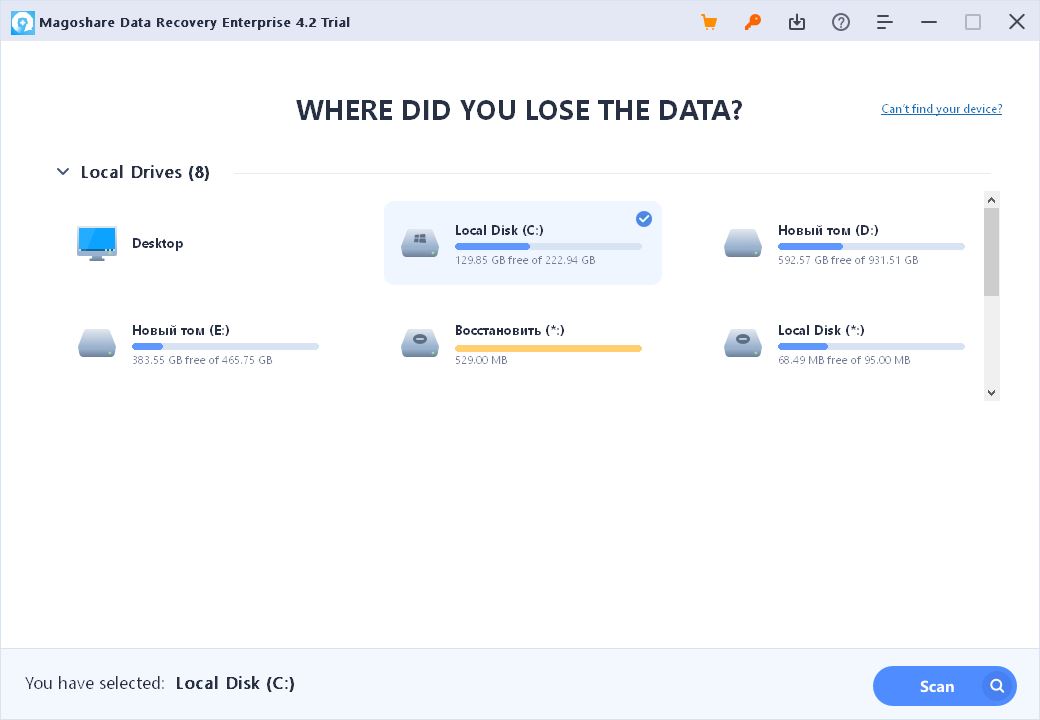Screen dimensions: 1040x720
Task: Open the hamburger menu in the title bar
Action: pos(884,21)
